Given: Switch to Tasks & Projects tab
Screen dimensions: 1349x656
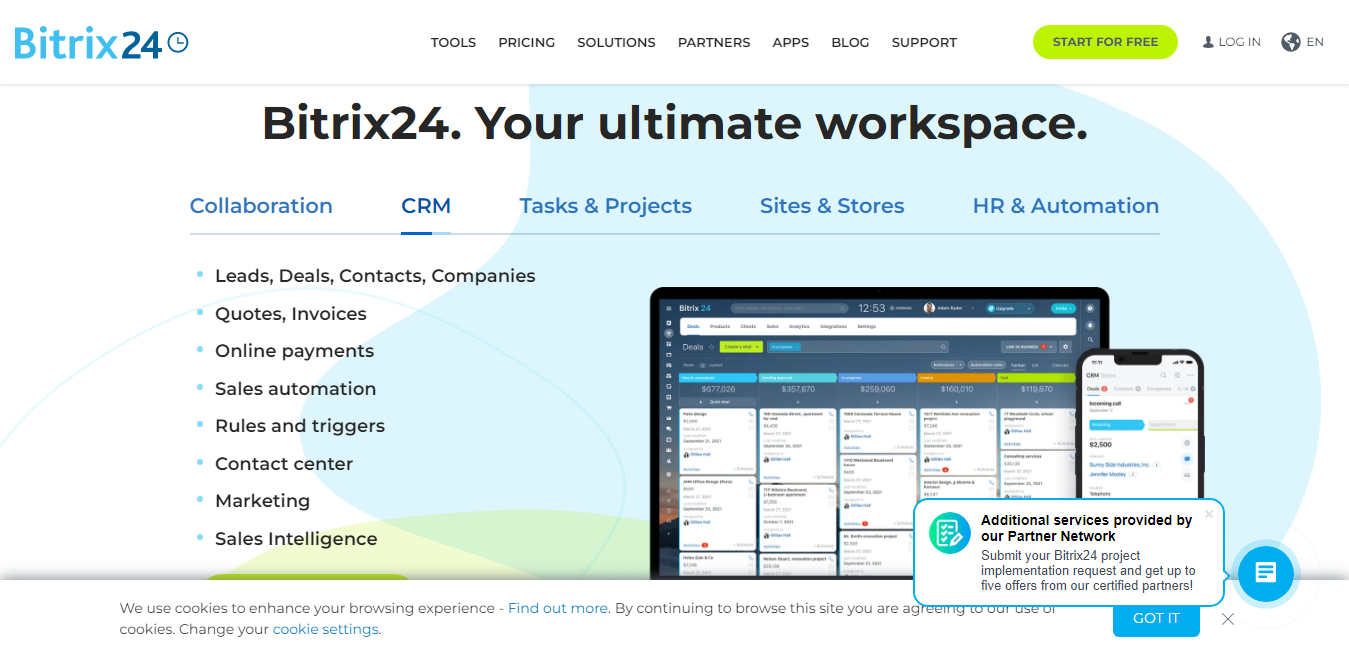Looking at the screenshot, I should pos(606,206).
